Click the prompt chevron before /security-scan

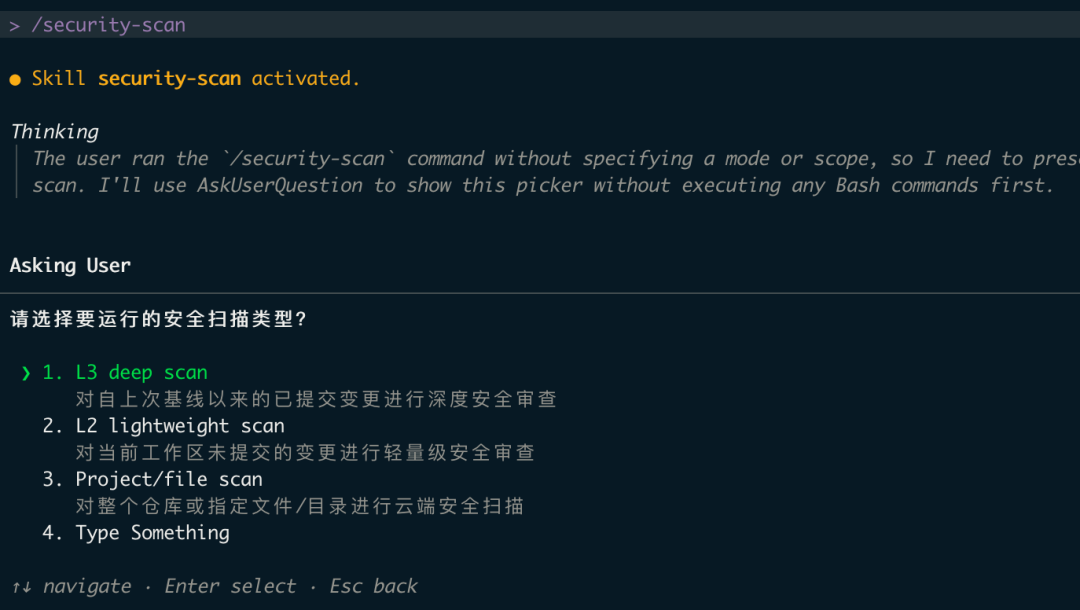(14, 26)
